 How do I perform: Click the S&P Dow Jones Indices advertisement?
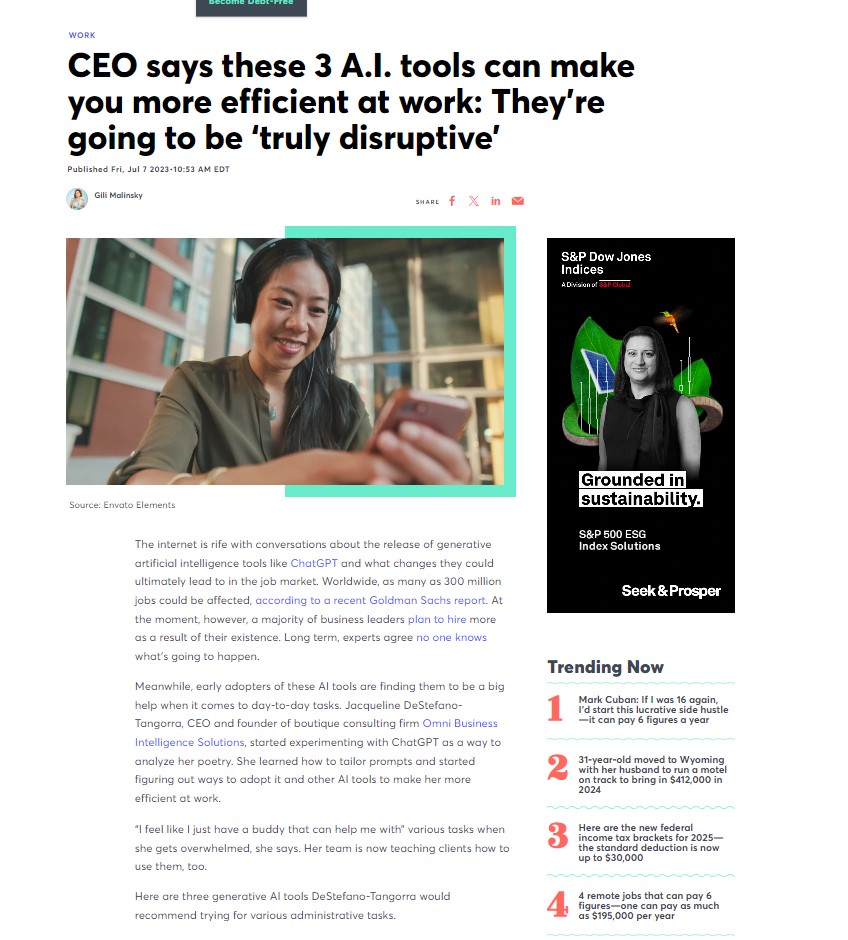click(641, 425)
